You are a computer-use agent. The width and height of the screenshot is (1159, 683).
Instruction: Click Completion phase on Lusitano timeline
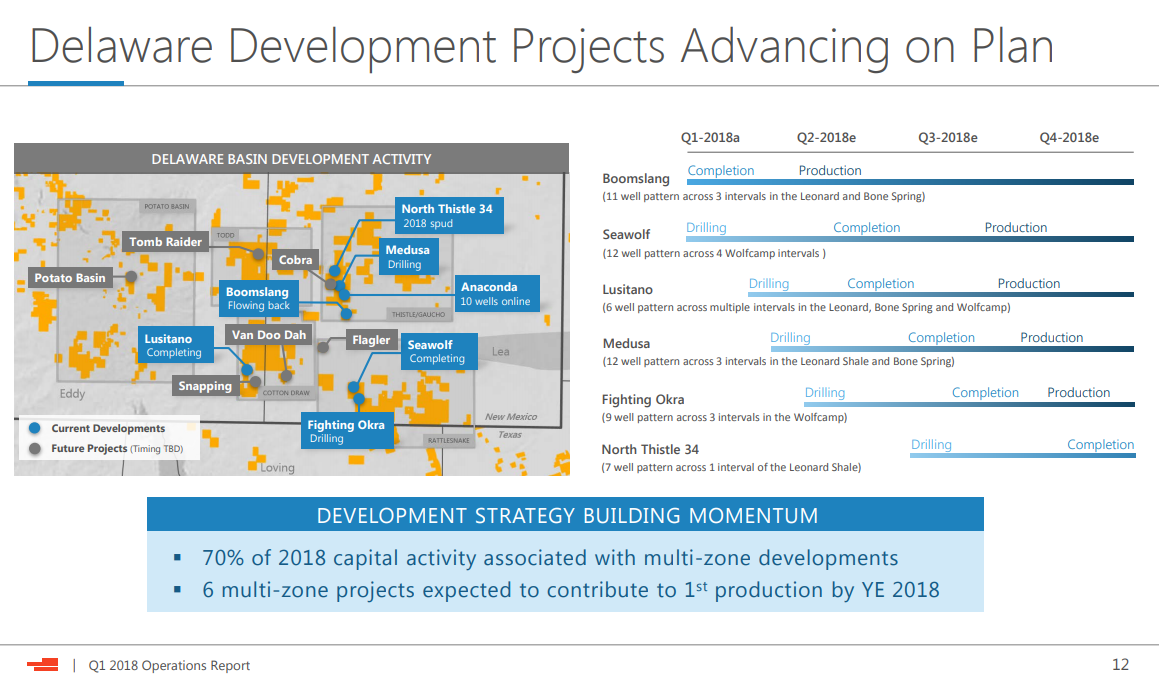880,284
